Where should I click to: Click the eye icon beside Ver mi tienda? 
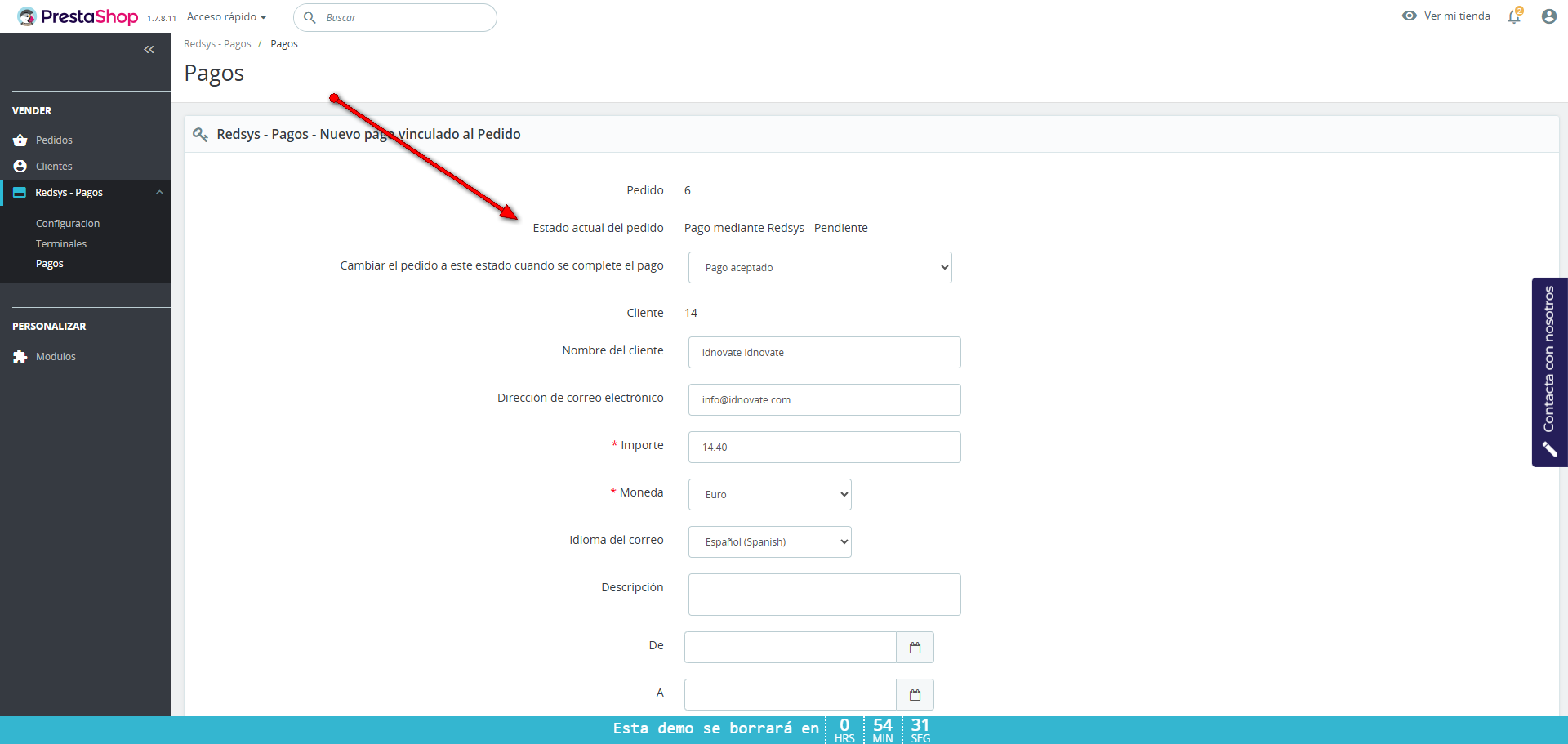tap(1409, 16)
